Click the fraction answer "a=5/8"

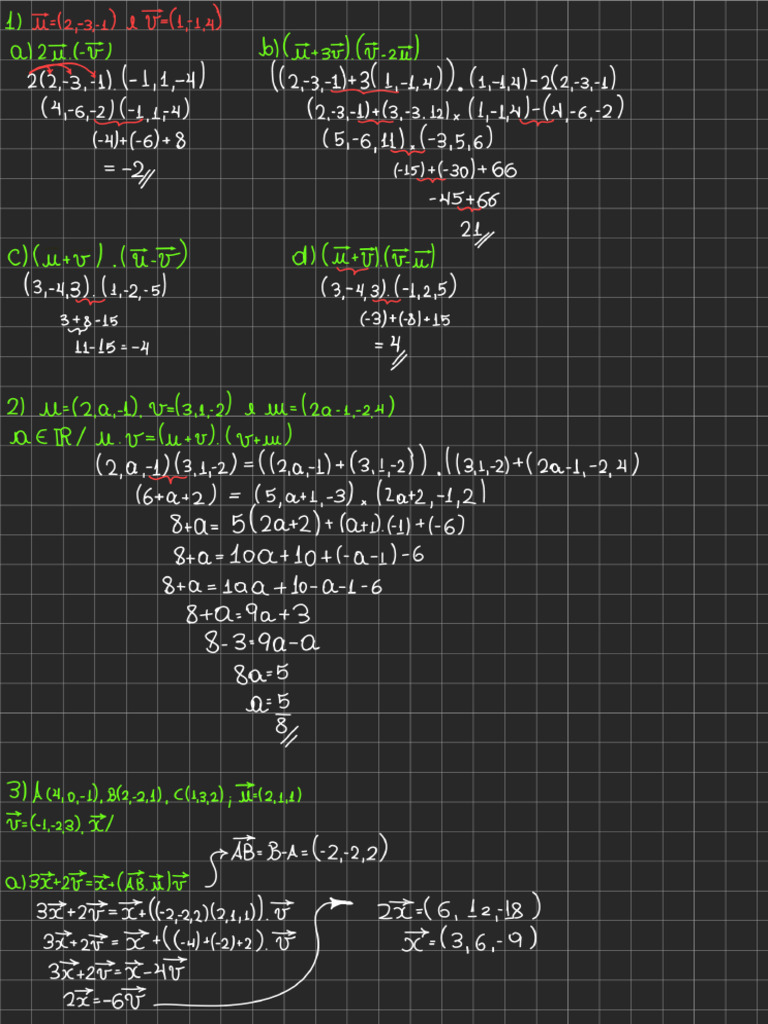click(x=272, y=718)
